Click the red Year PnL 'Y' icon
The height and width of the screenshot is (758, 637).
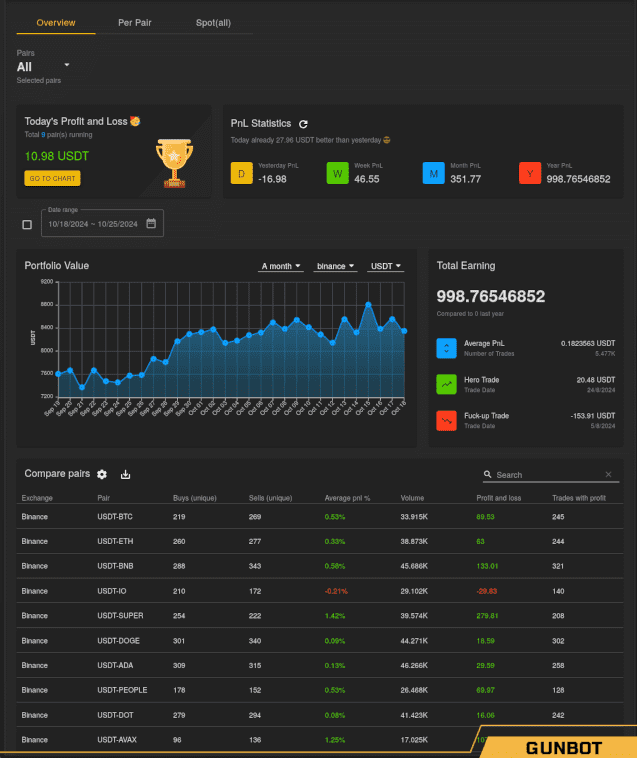(529, 174)
